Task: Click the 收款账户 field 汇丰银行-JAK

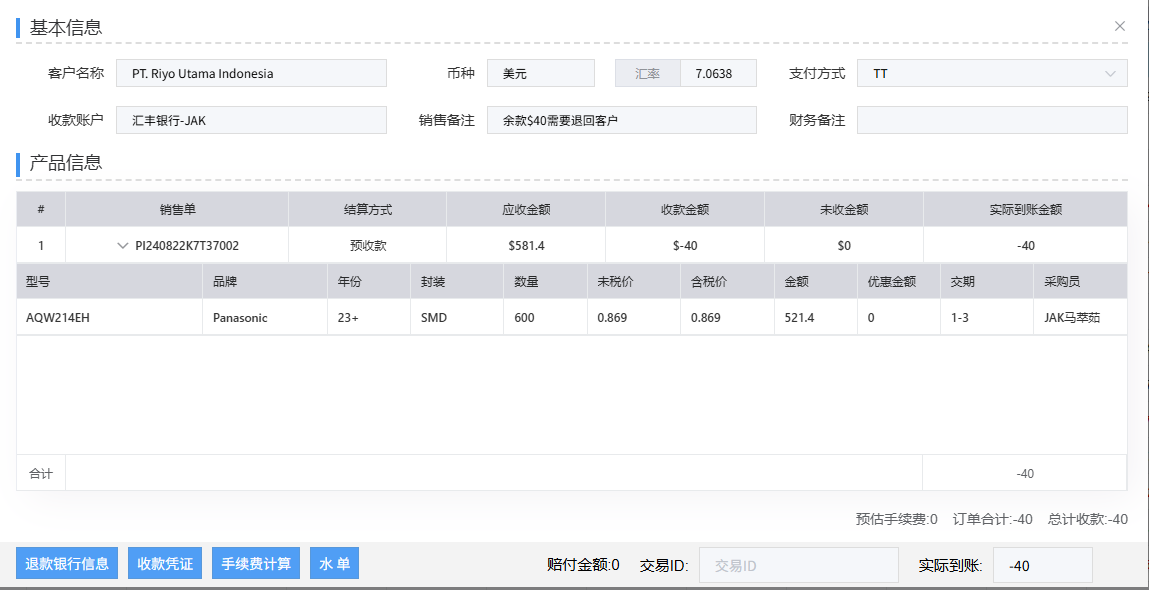Action: point(251,120)
